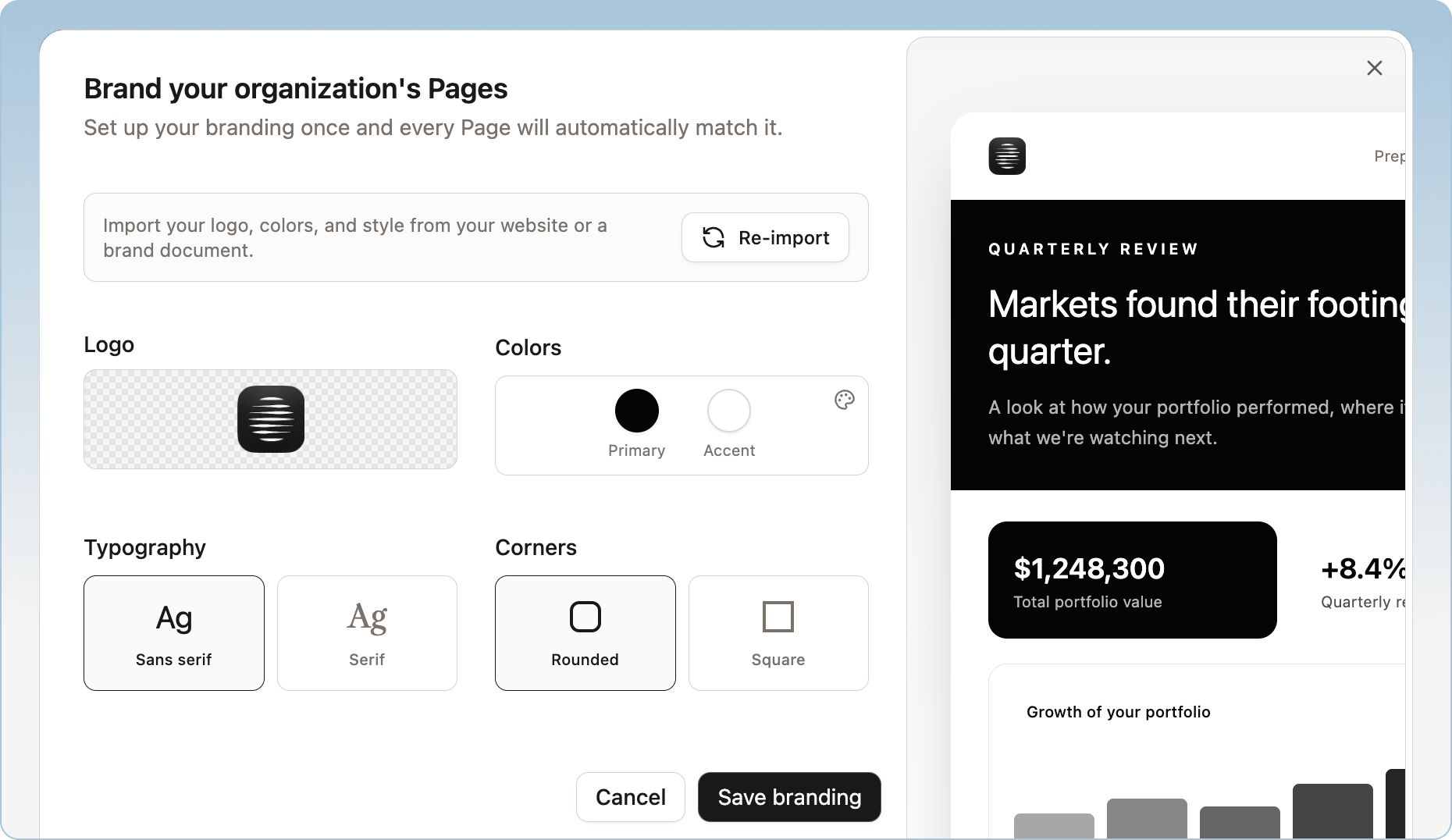The image size is (1452, 840).
Task: Click 'Total portfolio value' caption
Action: coord(1087,602)
